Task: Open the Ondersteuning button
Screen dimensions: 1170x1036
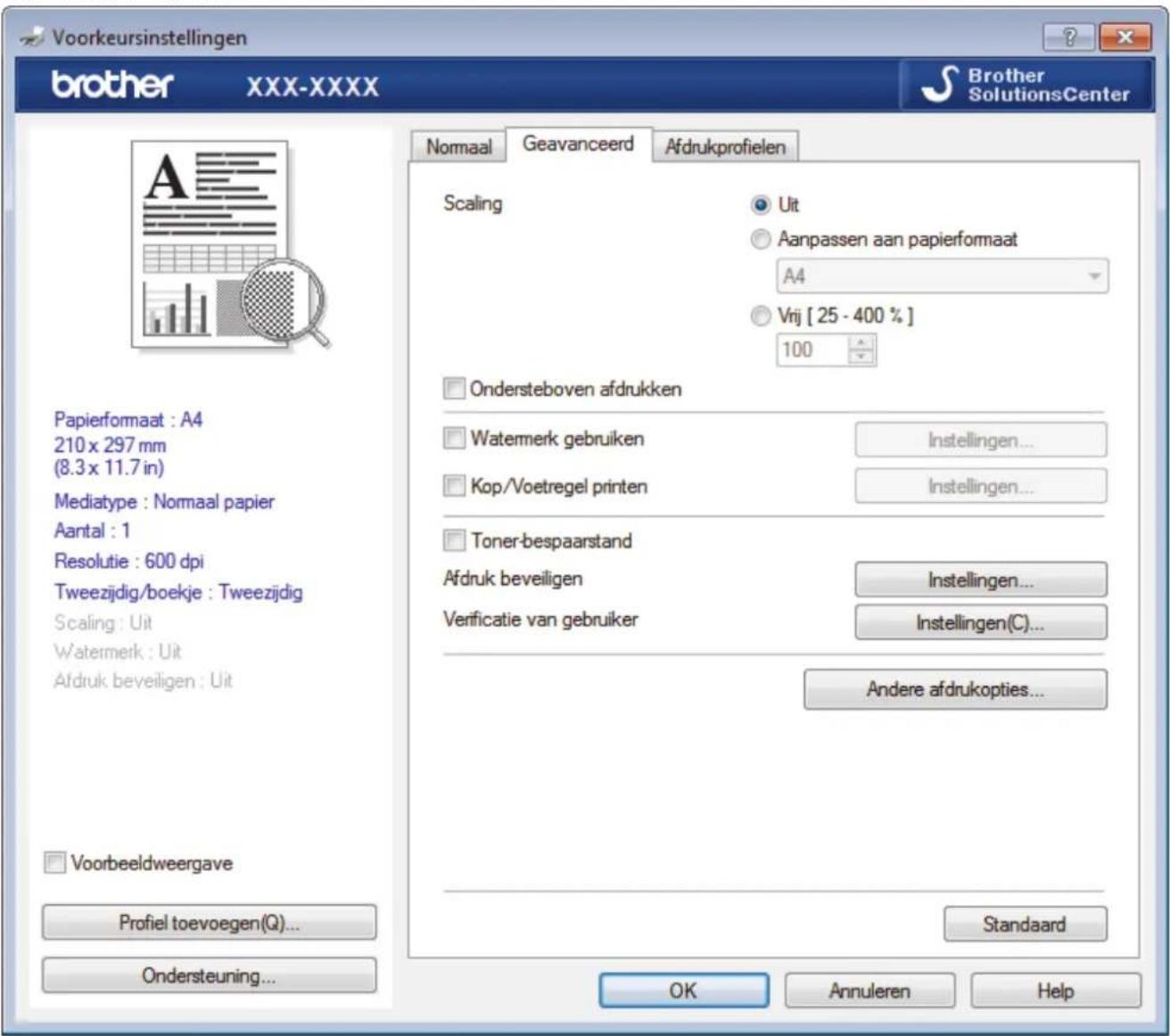Action: click(x=209, y=975)
